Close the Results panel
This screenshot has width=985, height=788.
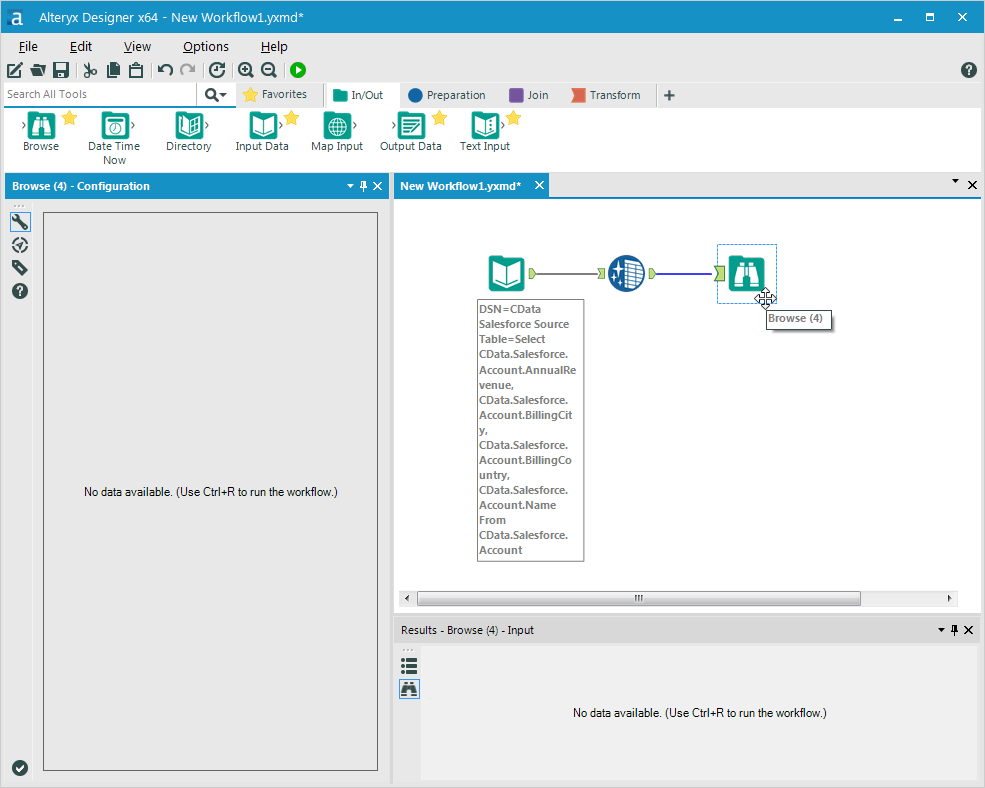(969, 630)
